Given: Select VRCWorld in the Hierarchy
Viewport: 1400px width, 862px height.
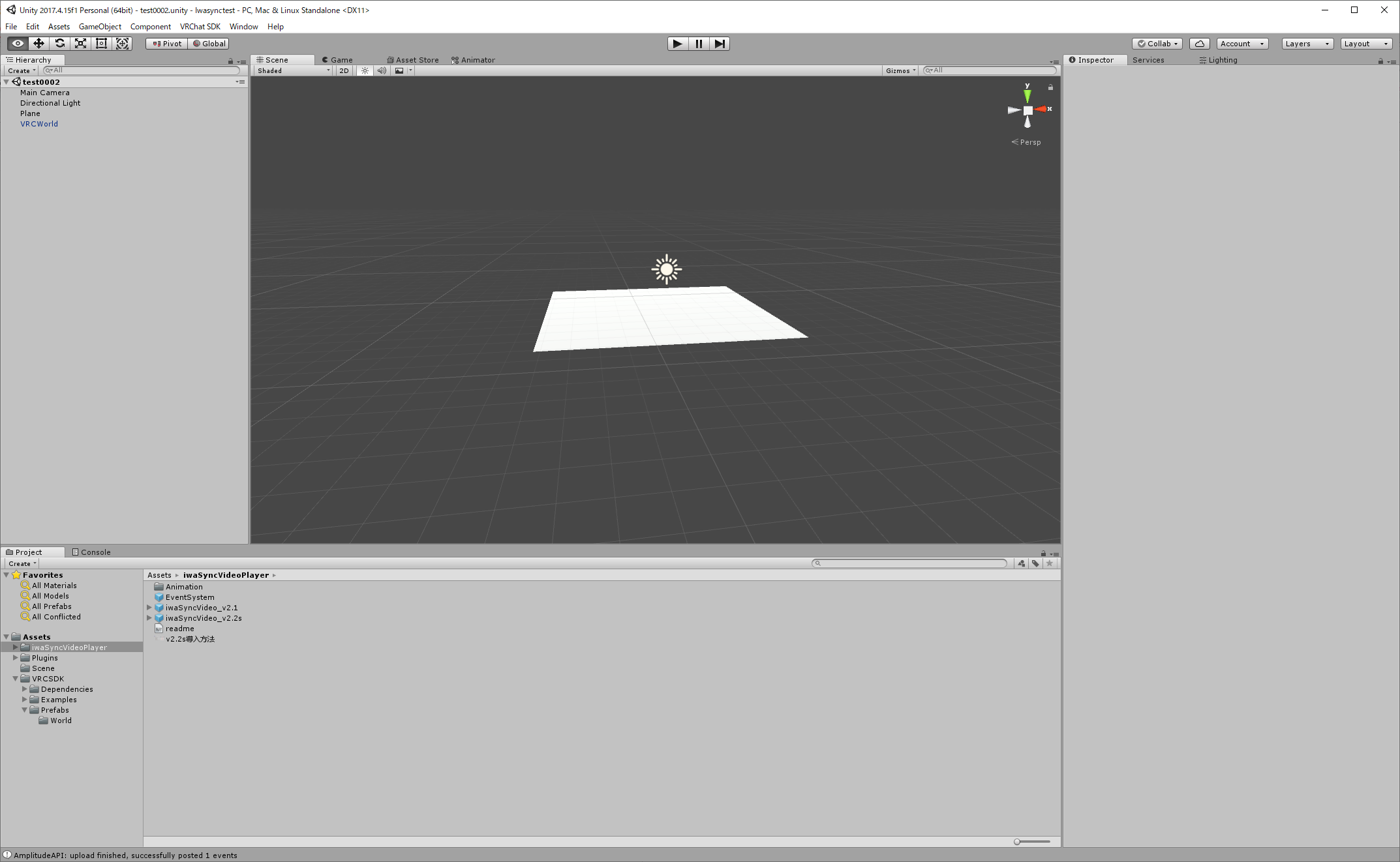Looking at the screenshot, I should (39, 124).
